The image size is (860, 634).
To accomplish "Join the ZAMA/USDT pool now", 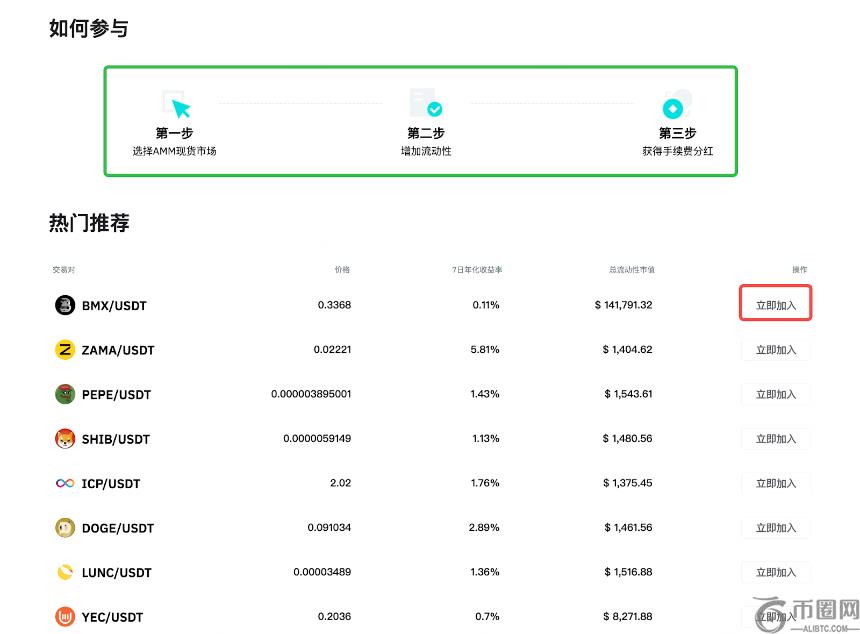I will point(776,350).
